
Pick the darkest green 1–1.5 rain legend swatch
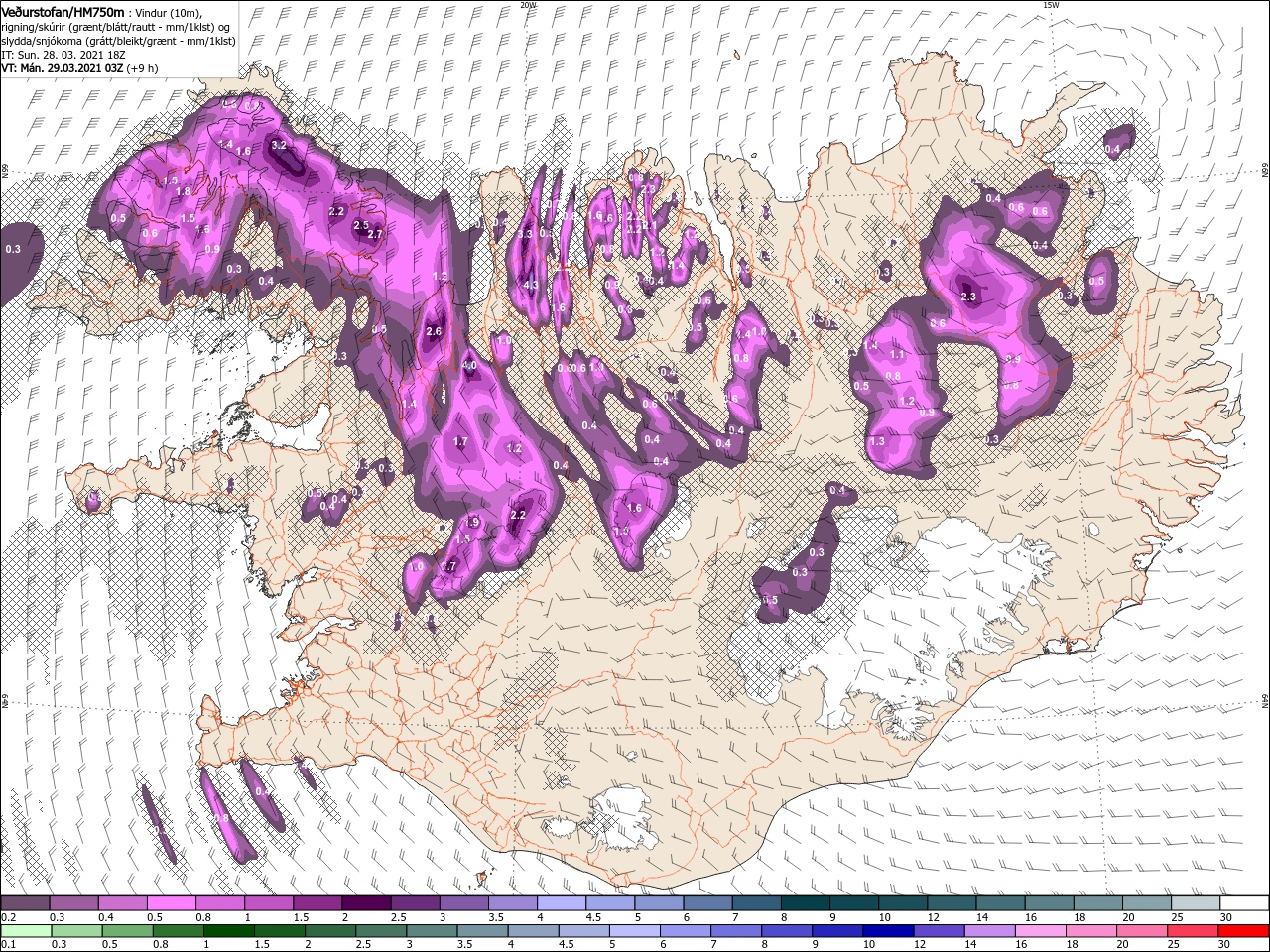pos(229,930)
